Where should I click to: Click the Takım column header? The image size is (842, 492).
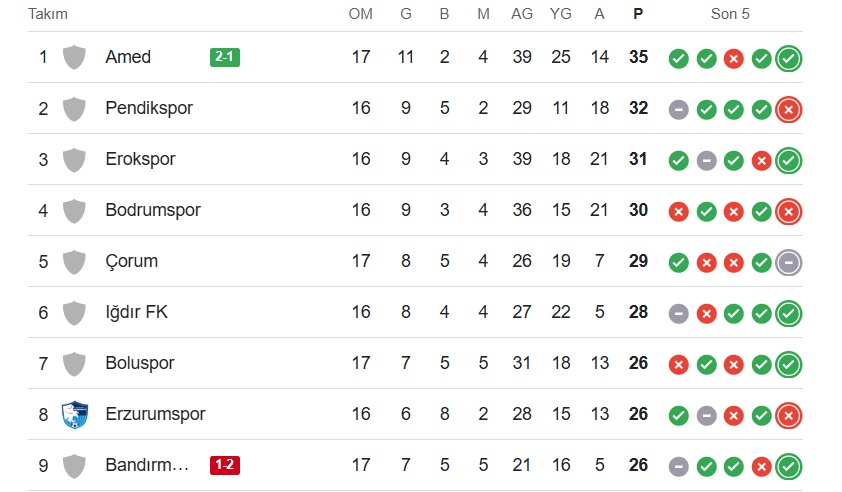point(48,14)
